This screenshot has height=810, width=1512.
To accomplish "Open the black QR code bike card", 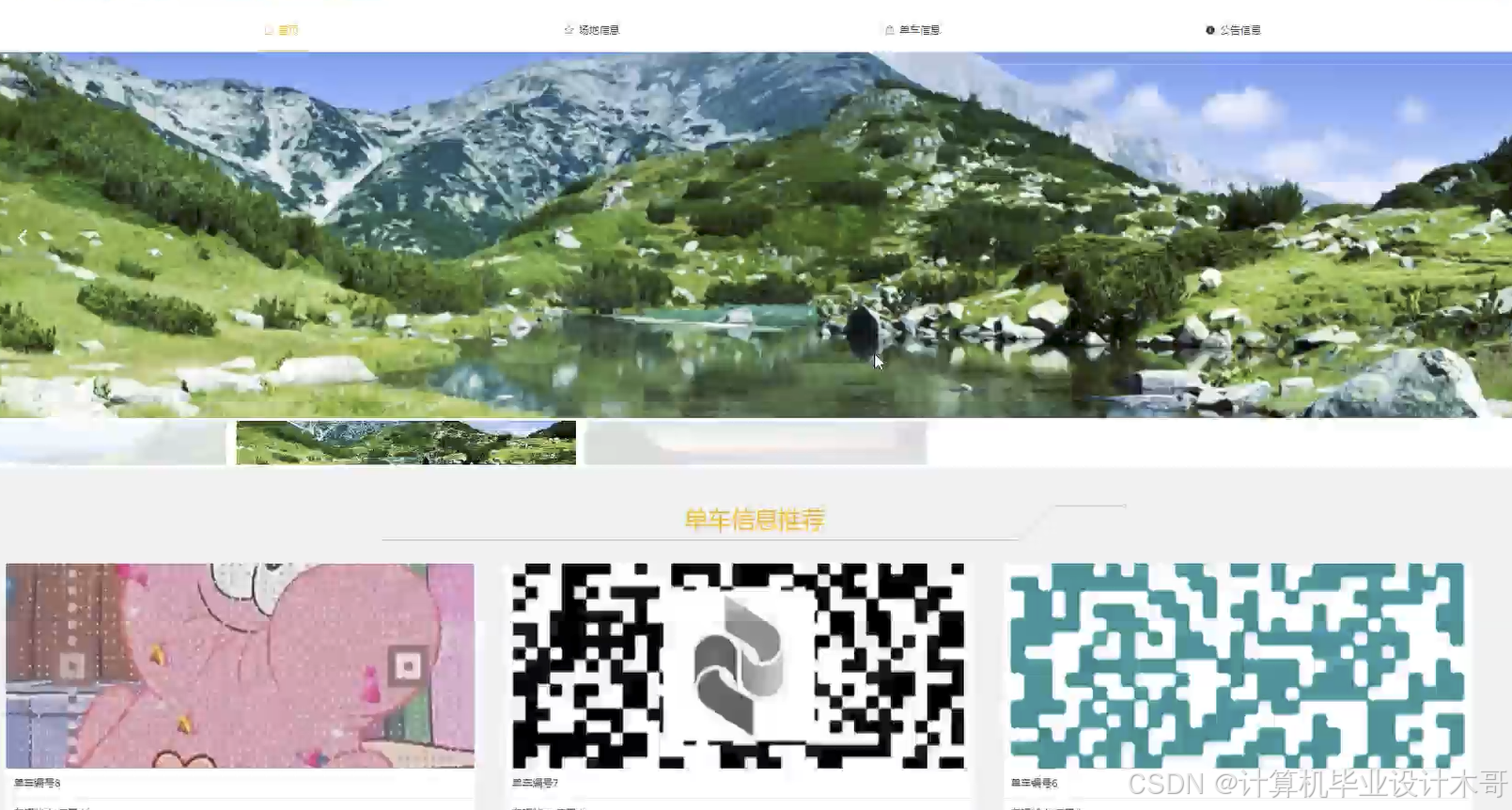I will tap(738, 665).
